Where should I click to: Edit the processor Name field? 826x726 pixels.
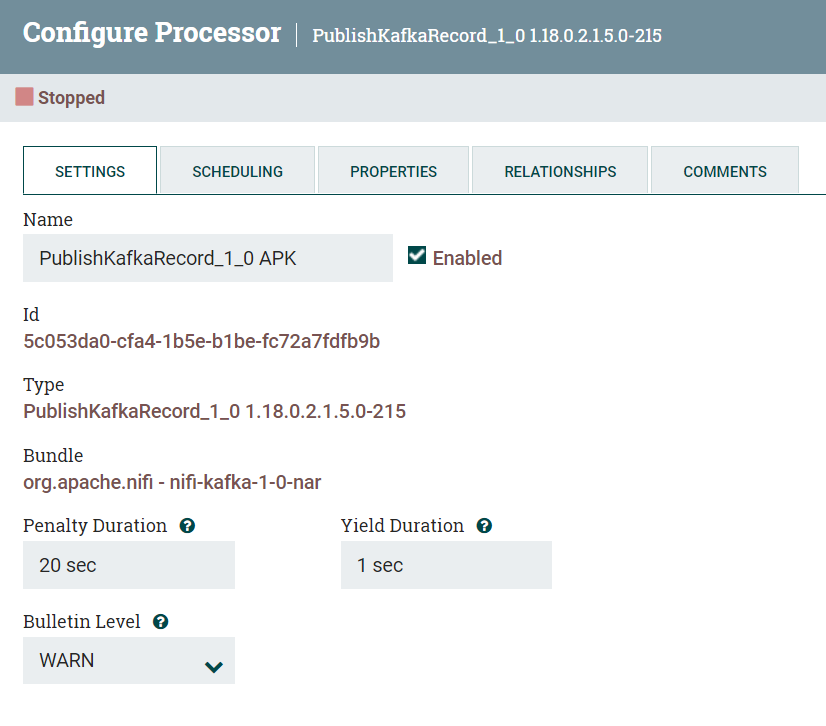(x=207, y=257)
